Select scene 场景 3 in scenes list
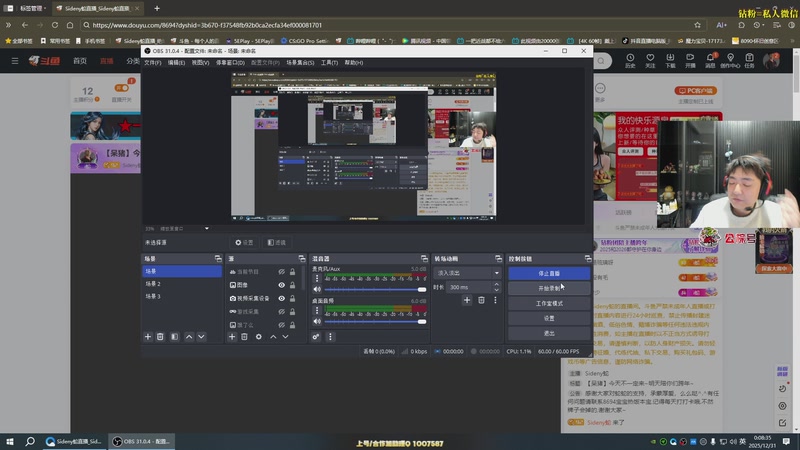Screen dimensions: 800x450 coord(182,296)
